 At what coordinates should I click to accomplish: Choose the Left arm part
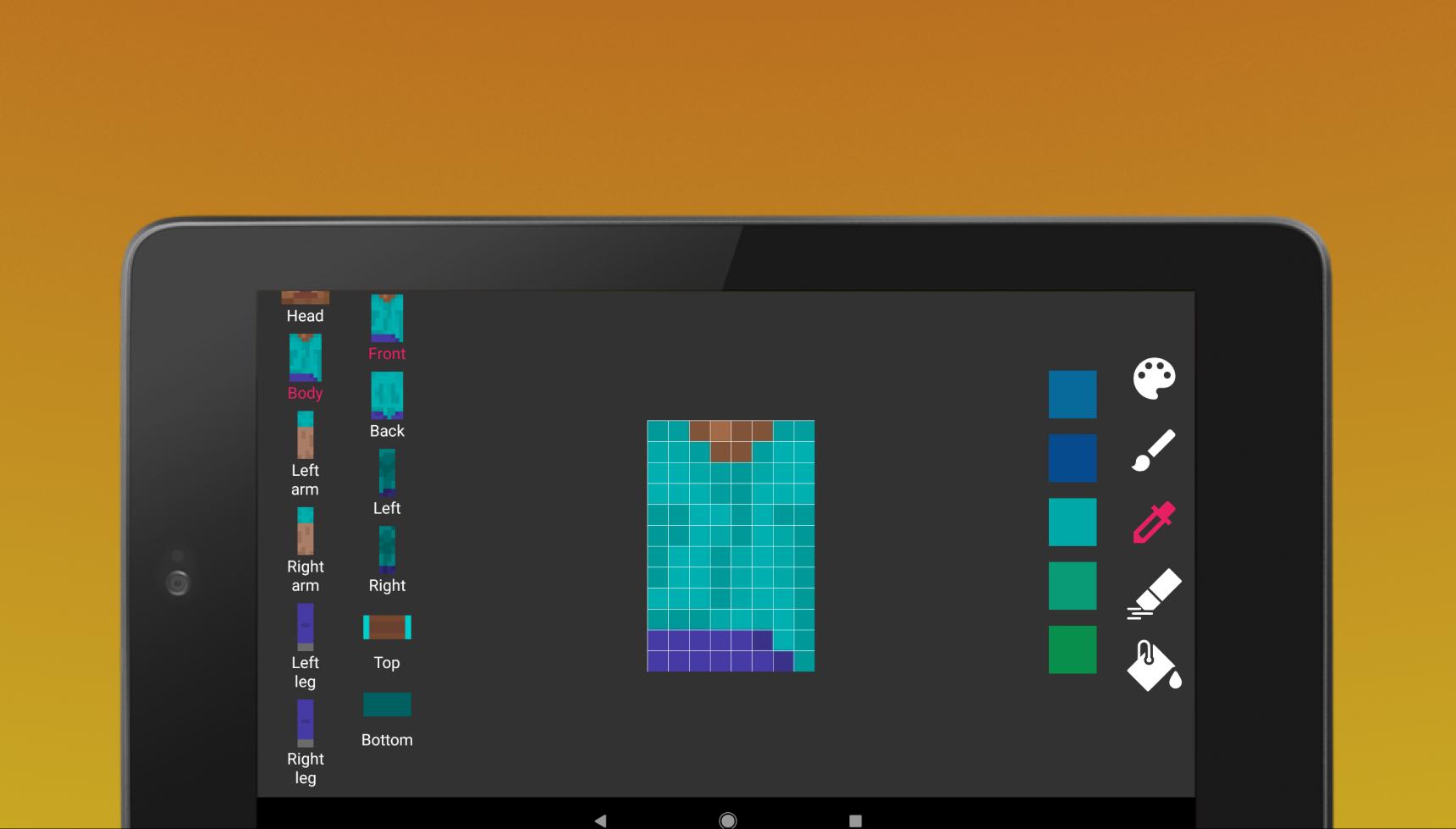[305, 455]
